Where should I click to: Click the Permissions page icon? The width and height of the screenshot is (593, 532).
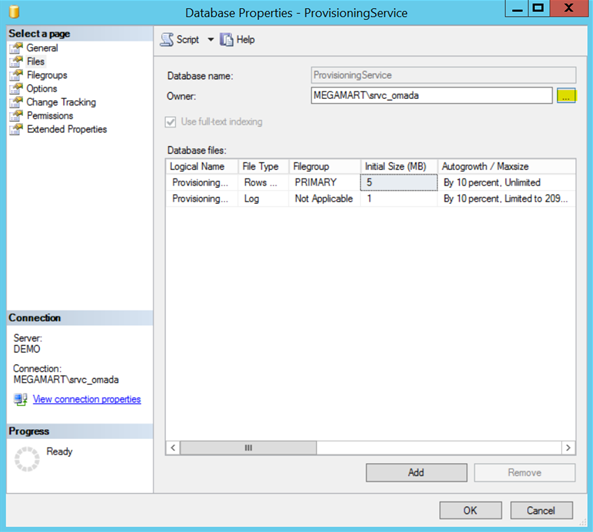point(16,116)
